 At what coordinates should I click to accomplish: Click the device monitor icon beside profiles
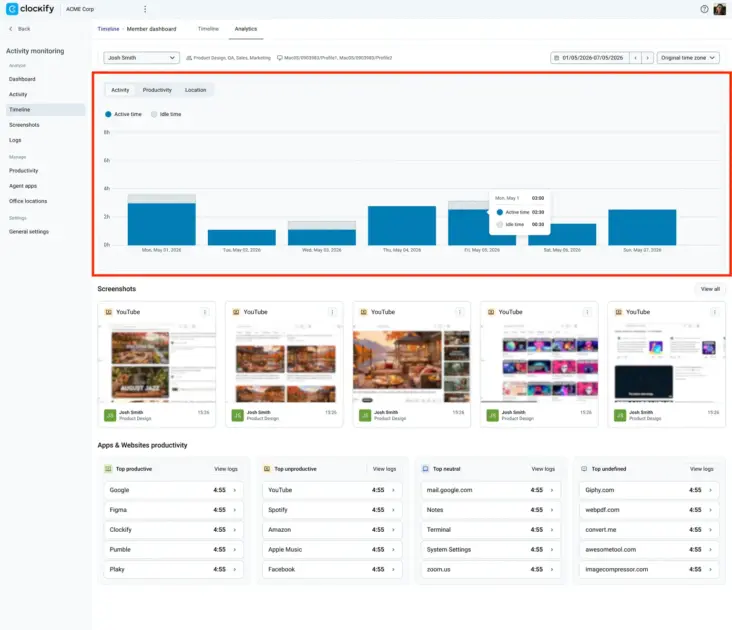pos(280,58)
